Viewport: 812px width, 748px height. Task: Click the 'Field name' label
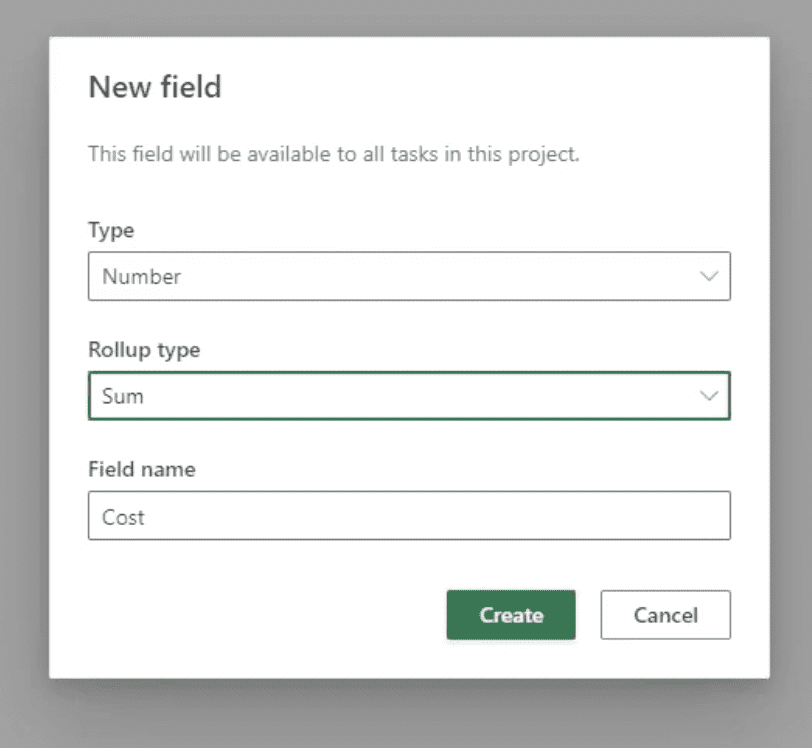tap(142, 469)
